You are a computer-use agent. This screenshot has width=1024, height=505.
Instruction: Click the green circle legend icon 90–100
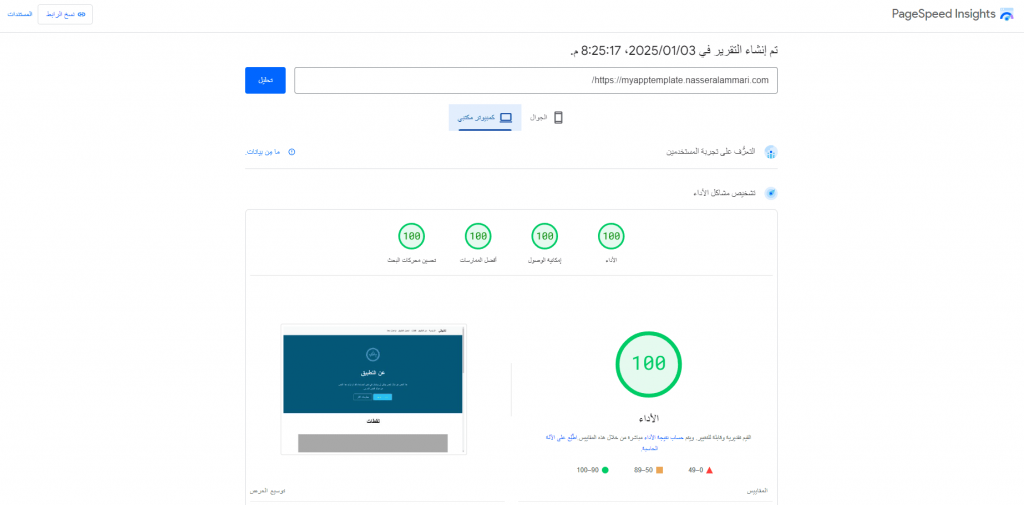[x=605, y=470]
